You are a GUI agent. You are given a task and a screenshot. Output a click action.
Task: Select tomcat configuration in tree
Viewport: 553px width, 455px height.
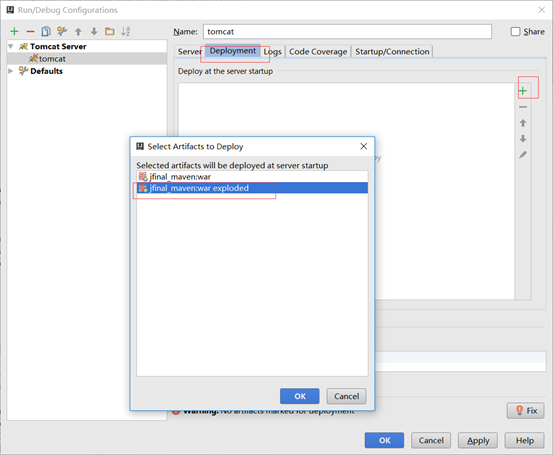tap(87, 59)
